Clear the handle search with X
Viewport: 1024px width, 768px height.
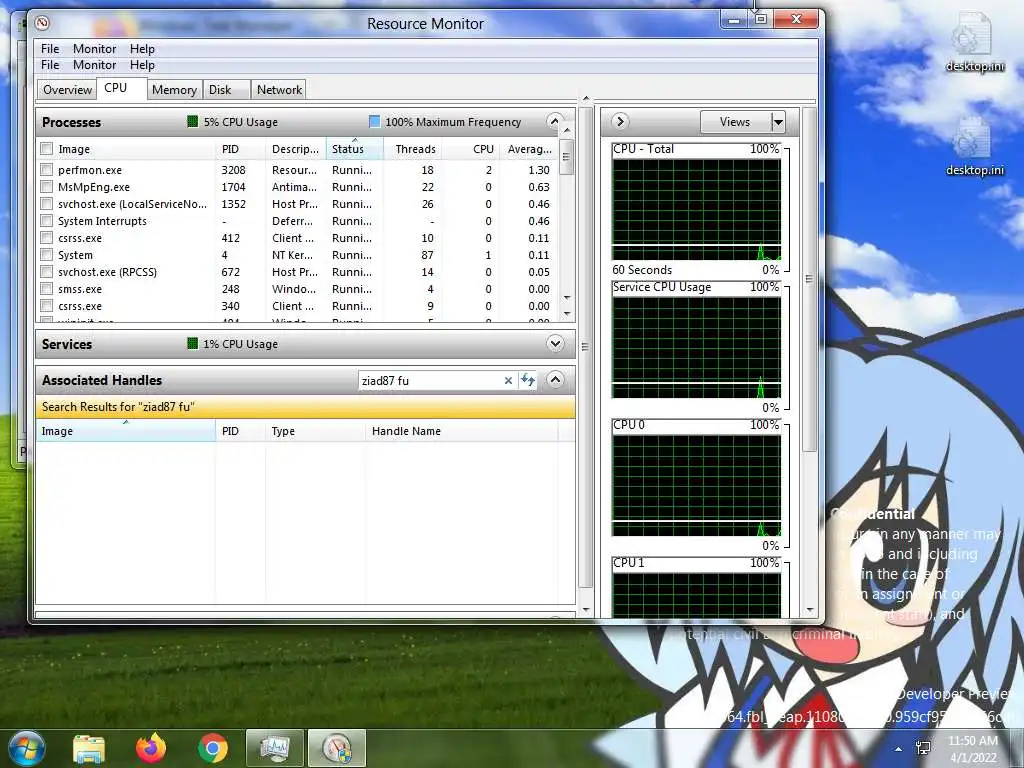[508, 381]
